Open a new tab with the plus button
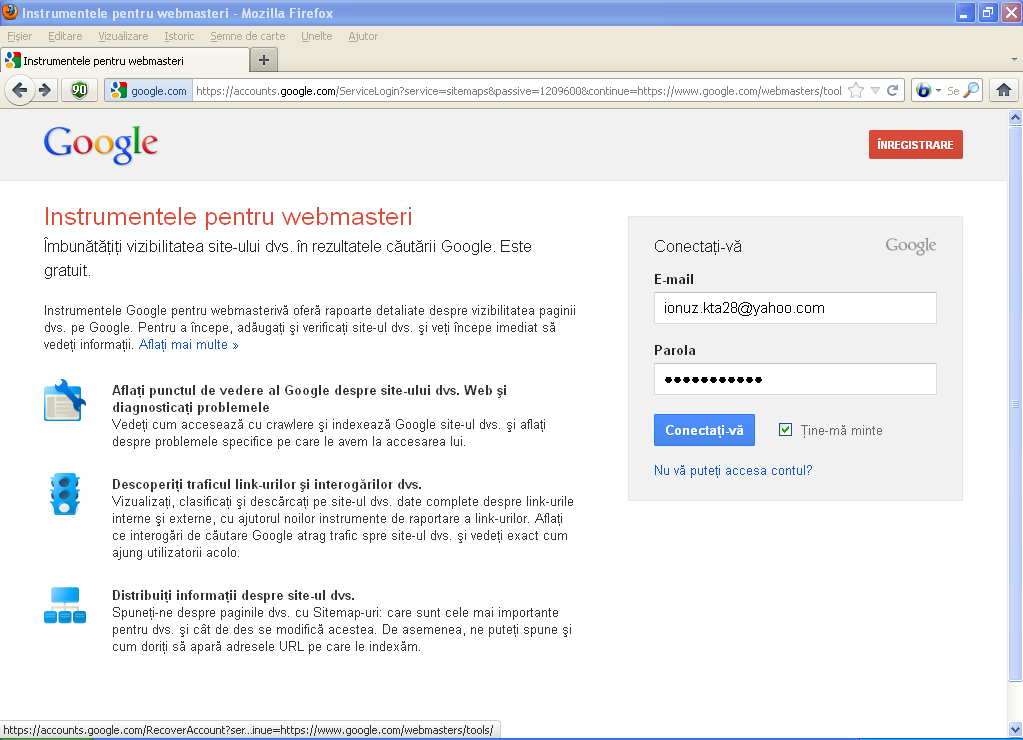Viewport: 1023px width, 740px height. 264,61
